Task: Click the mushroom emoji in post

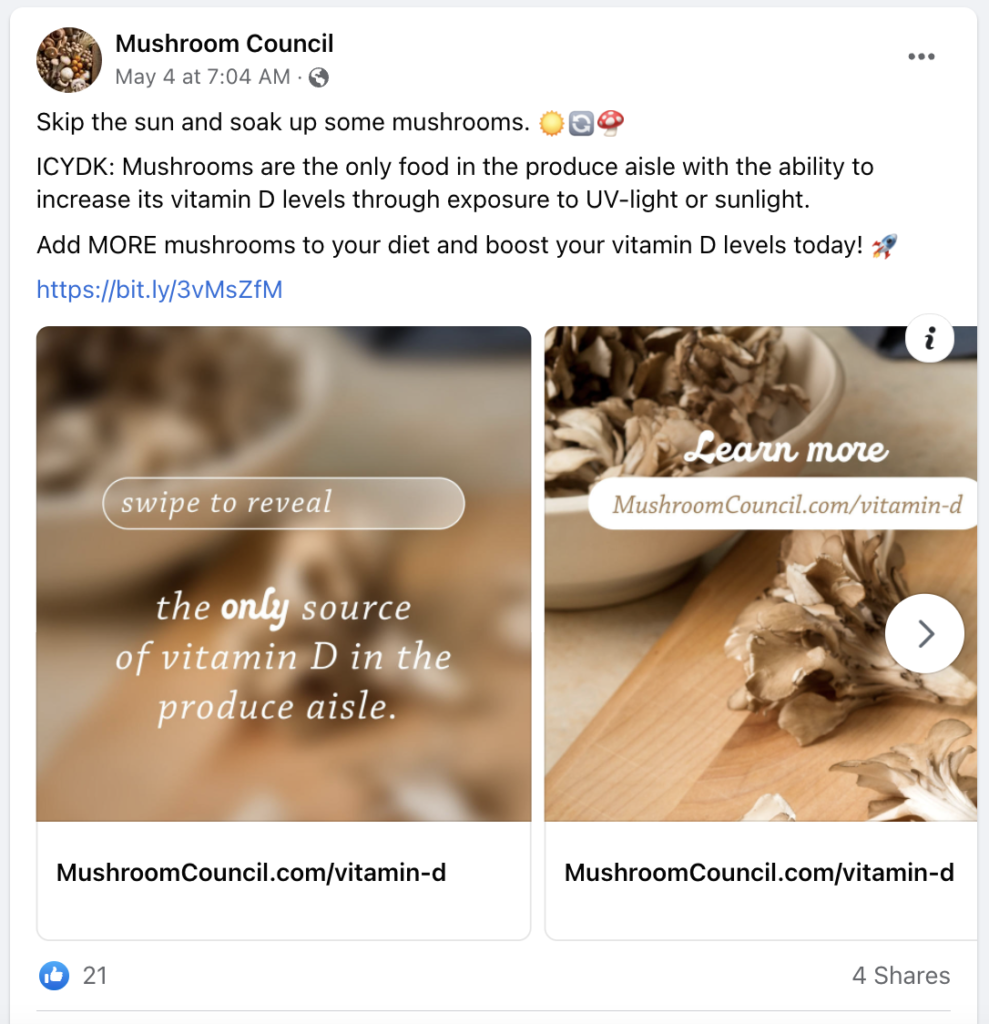Action: tap(610, 123)
